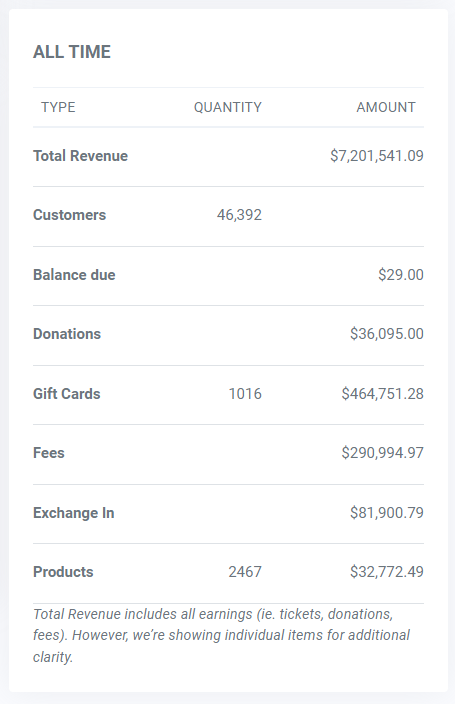455x704 pixels.
Task: Click the $464,751.28 gift cards amount
Action: [383, 394]
